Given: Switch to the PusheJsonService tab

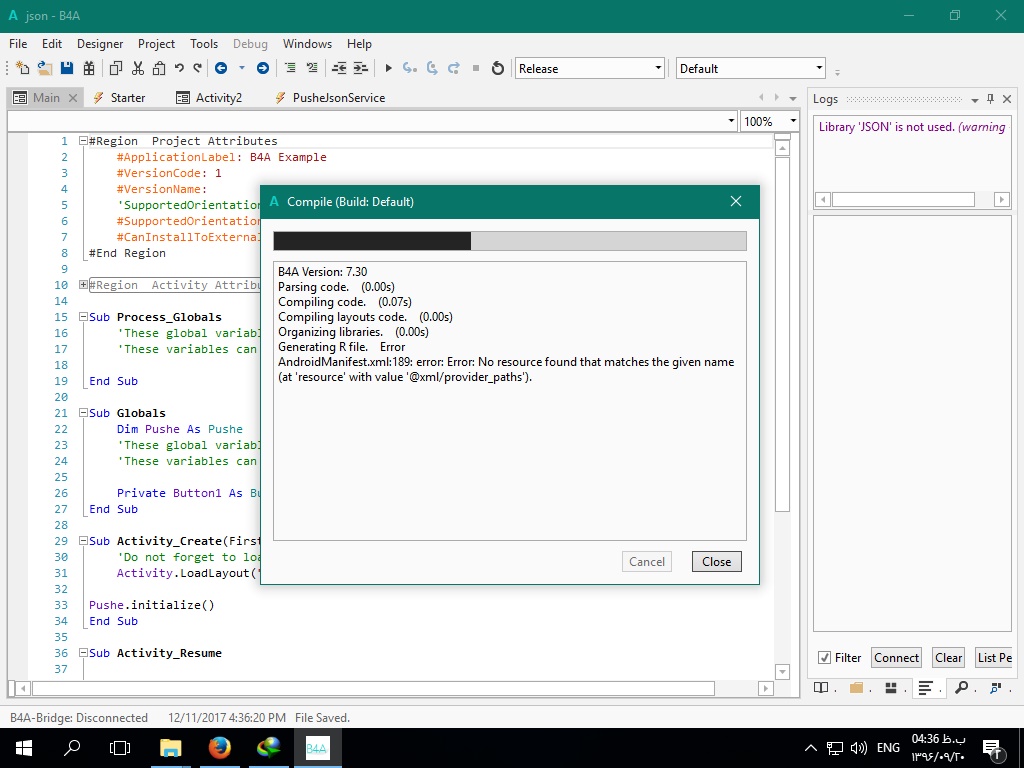Looking at the screenshot, I should (x=338, y=98).
